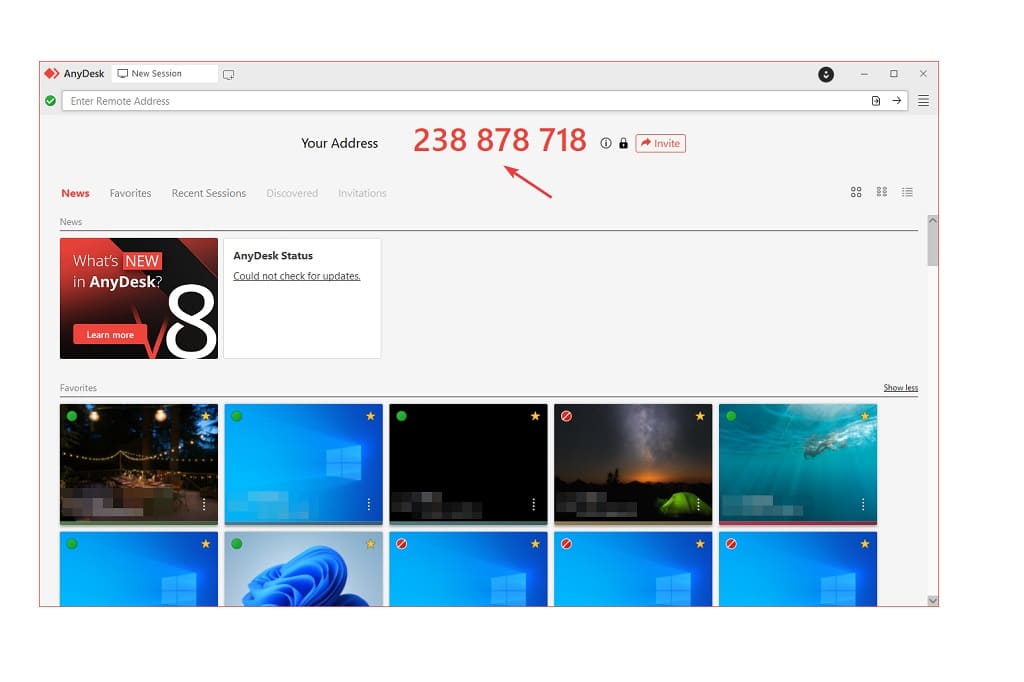Open the round black profile icon menu
This screenshot has height=682, width=1024.
tap(826, 74)
